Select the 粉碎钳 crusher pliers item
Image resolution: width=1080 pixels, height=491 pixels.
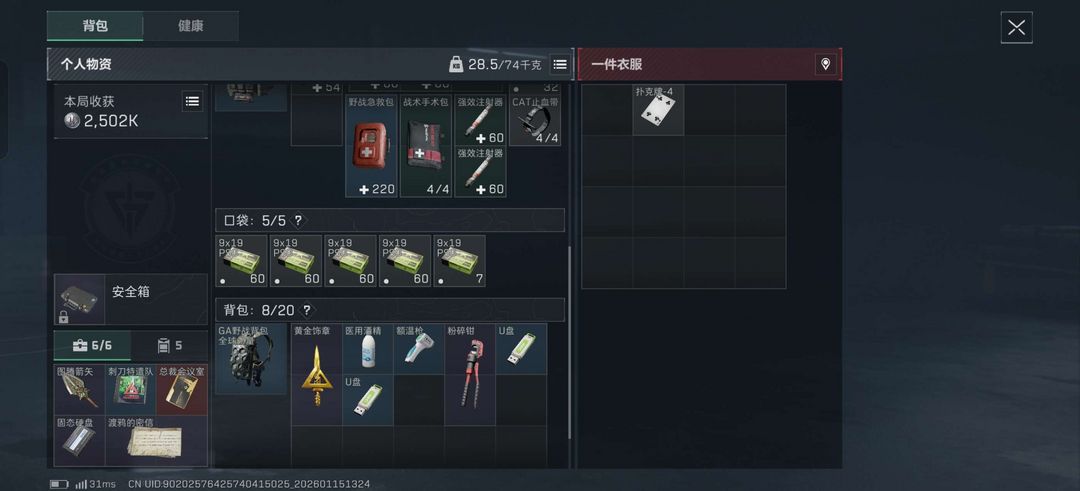470,374
